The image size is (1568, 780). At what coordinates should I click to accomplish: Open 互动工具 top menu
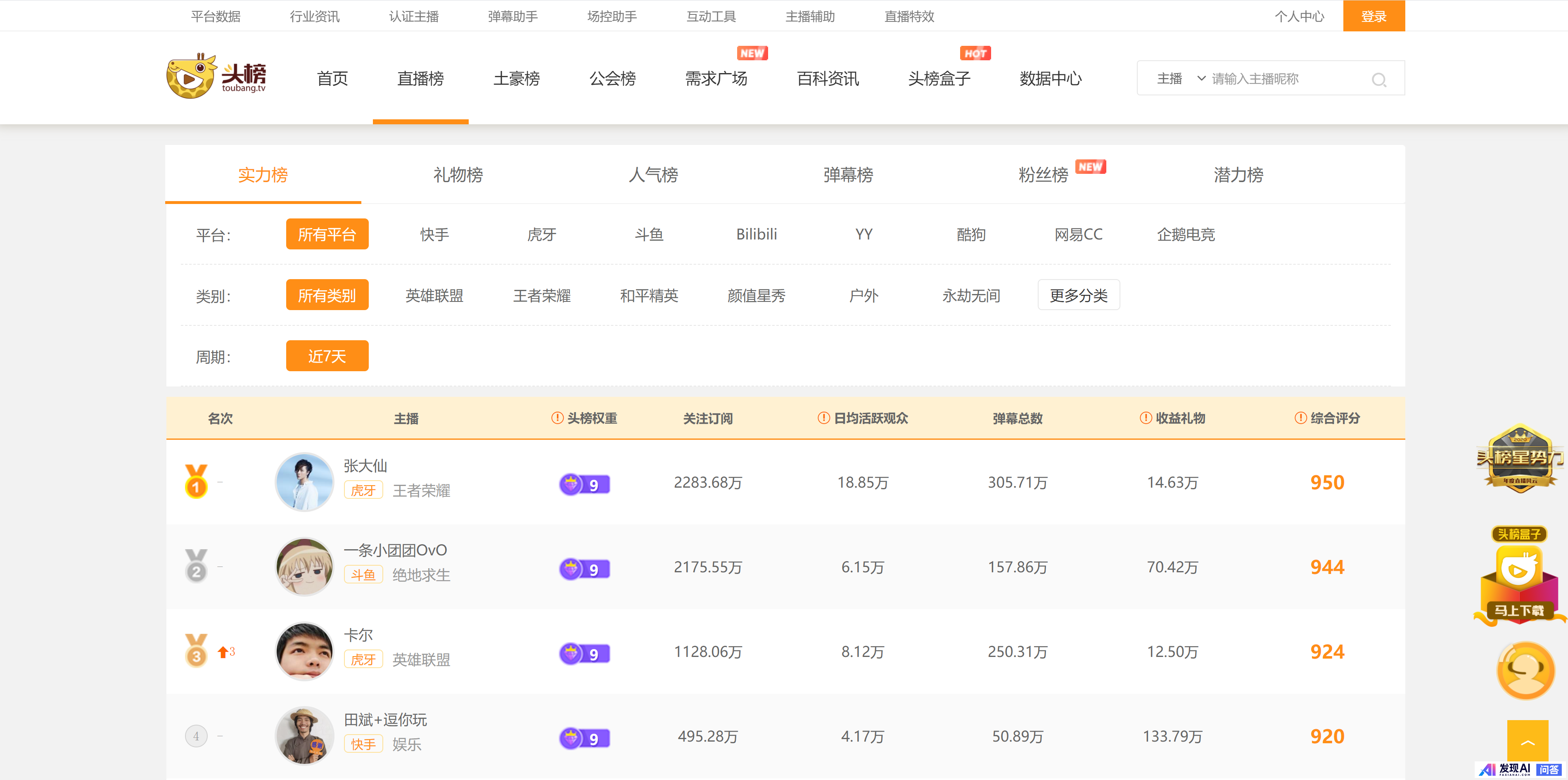click(x=711, y=17)
